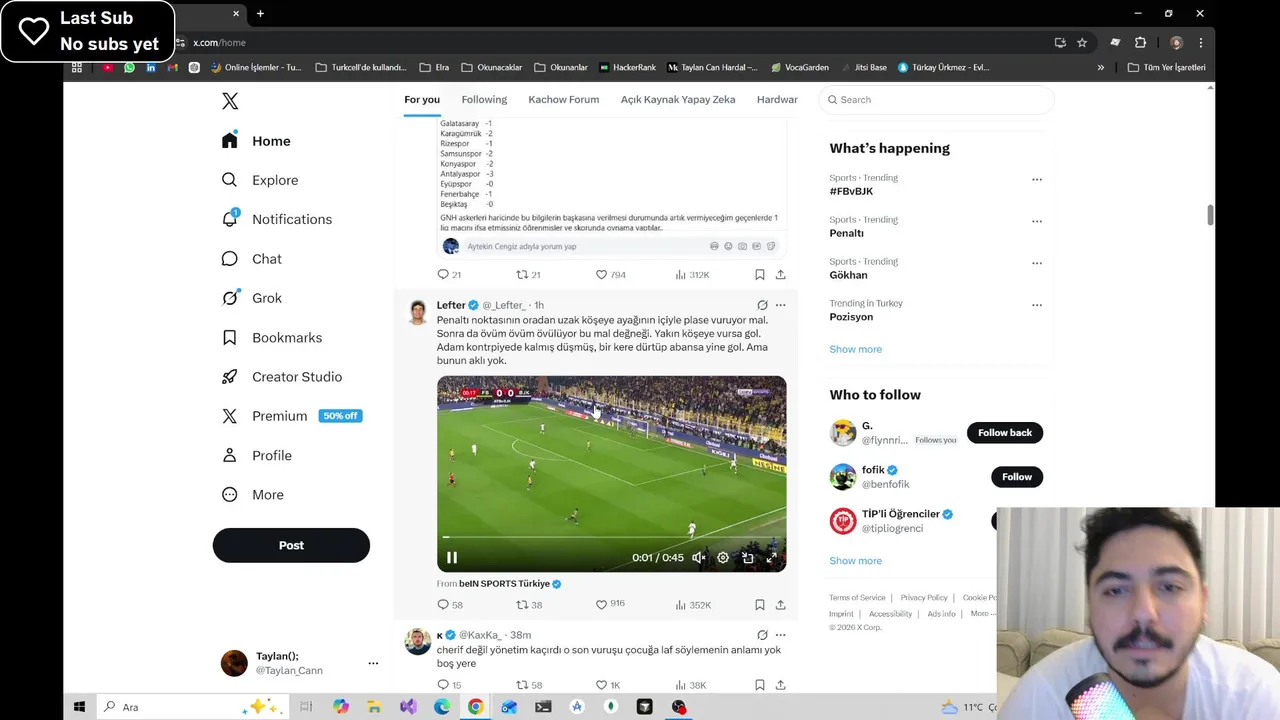Open options for Pozisyon trend
This screenshot has height=720, width=1280.
(x=1037, y=305)
